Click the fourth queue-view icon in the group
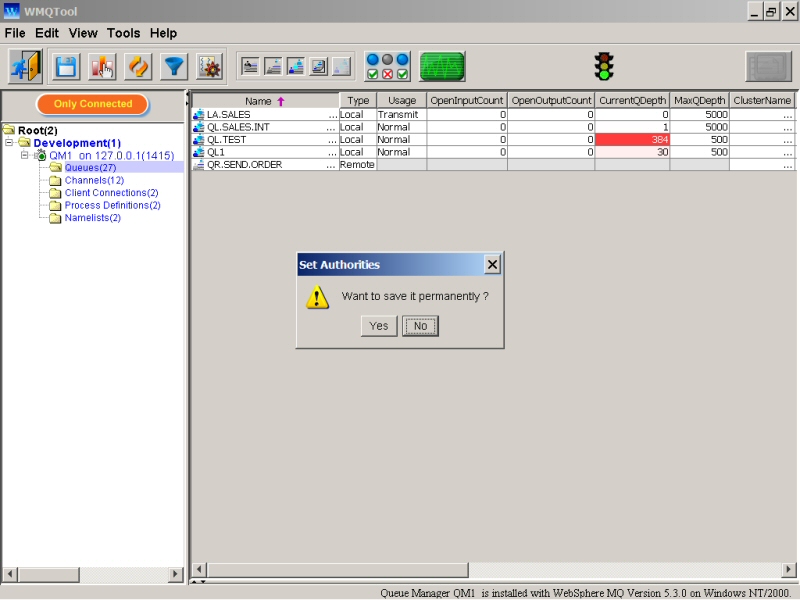800x600 pixels. 319,67
